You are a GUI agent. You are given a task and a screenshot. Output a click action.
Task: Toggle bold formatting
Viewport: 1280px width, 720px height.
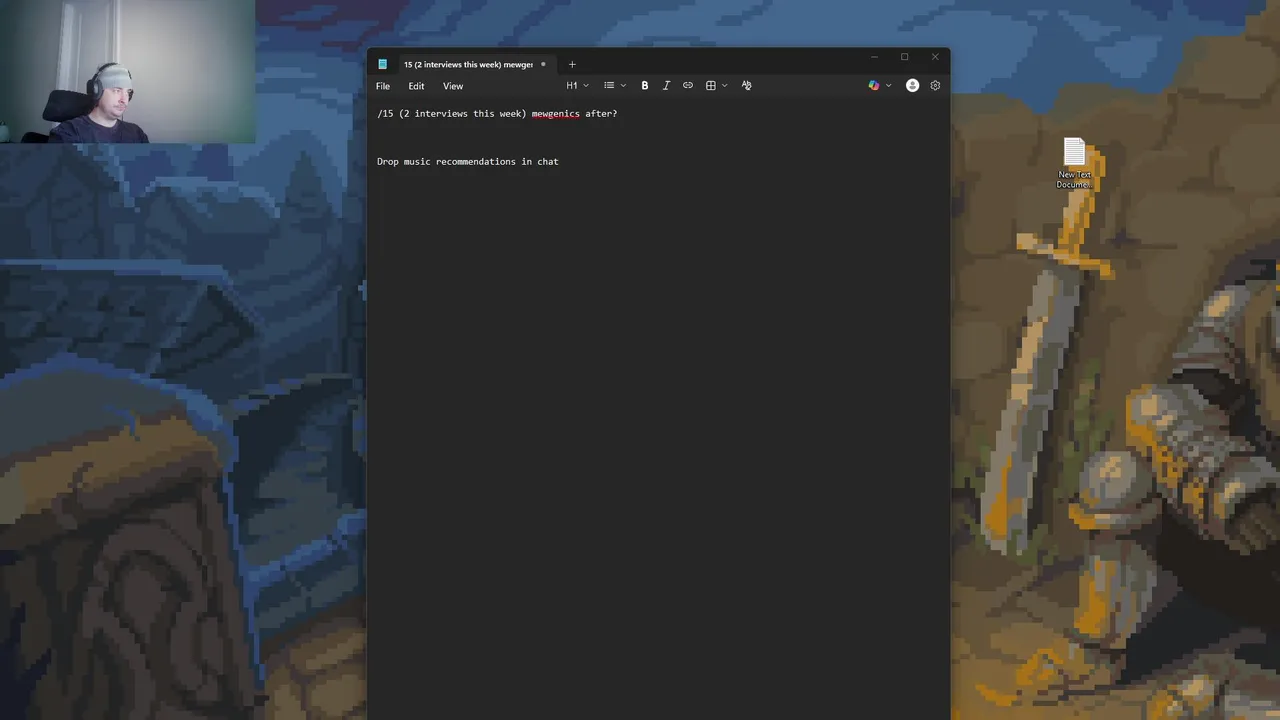tap(645, 86)
